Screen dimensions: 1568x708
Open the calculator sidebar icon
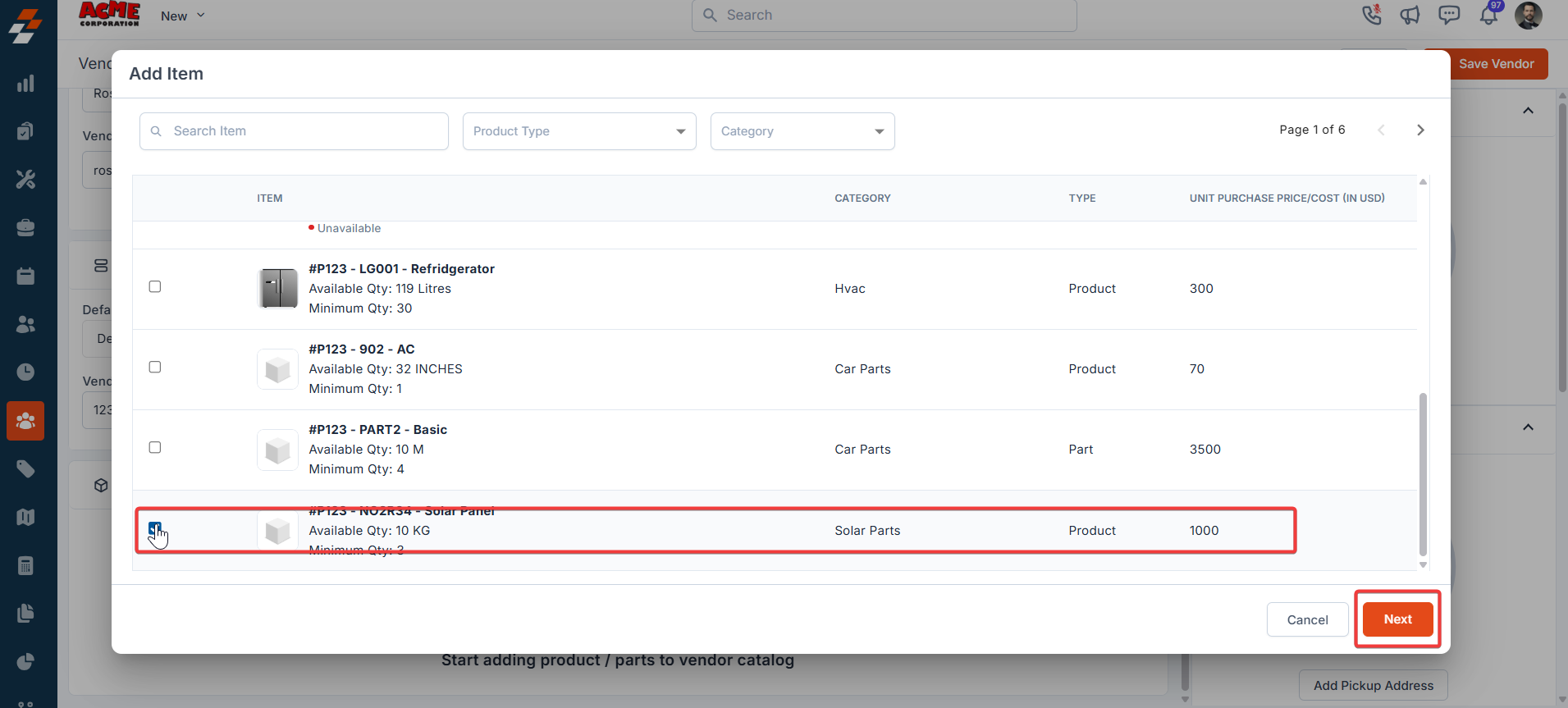pyautogui.click(x=25, y=565)
